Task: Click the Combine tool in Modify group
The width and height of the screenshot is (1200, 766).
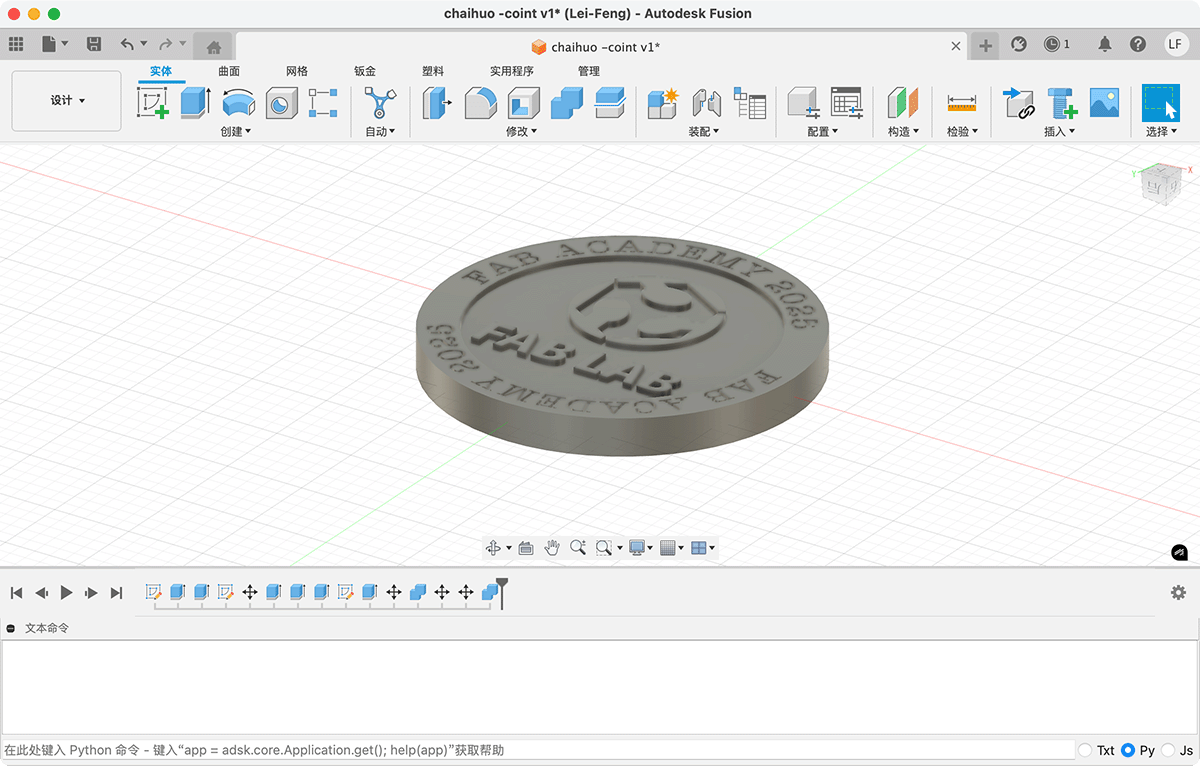Action: coord(567,103)
